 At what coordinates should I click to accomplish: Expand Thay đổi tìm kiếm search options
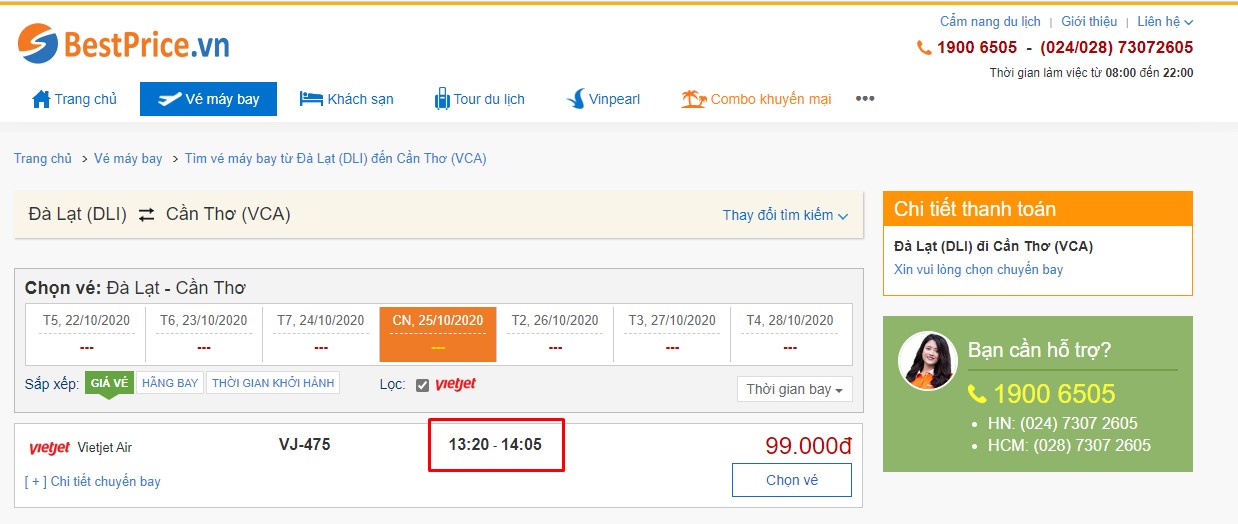click(785, 215)
